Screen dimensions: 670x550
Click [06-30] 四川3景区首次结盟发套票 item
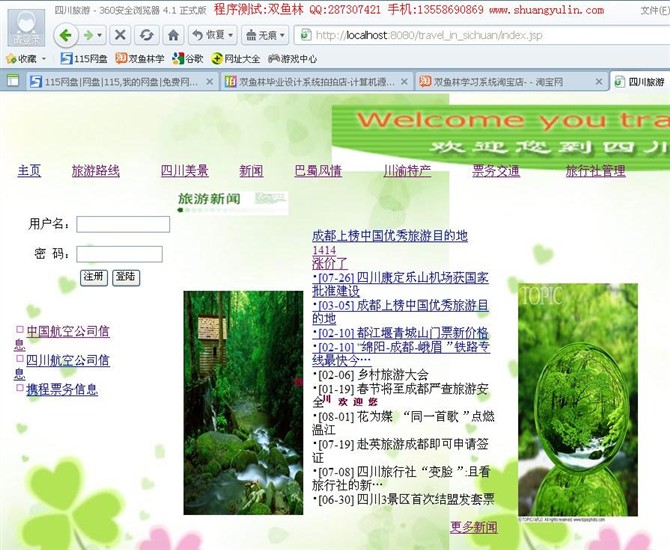[403, 499]
